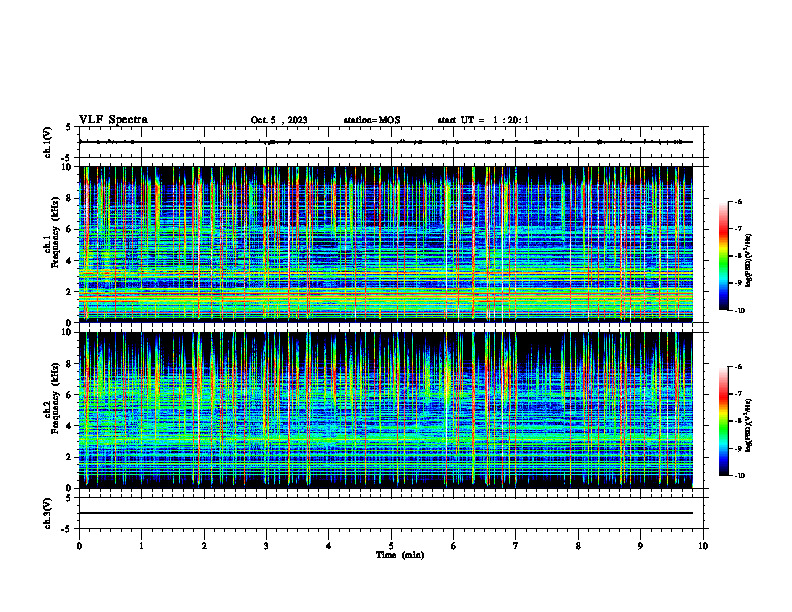
Task: Click the time axis tick label "4"
Action: [329, 546]
